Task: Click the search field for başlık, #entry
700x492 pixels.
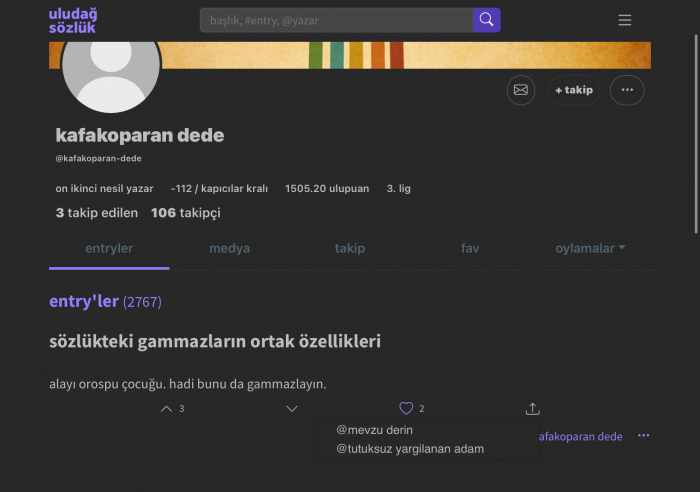Action: 335,20
